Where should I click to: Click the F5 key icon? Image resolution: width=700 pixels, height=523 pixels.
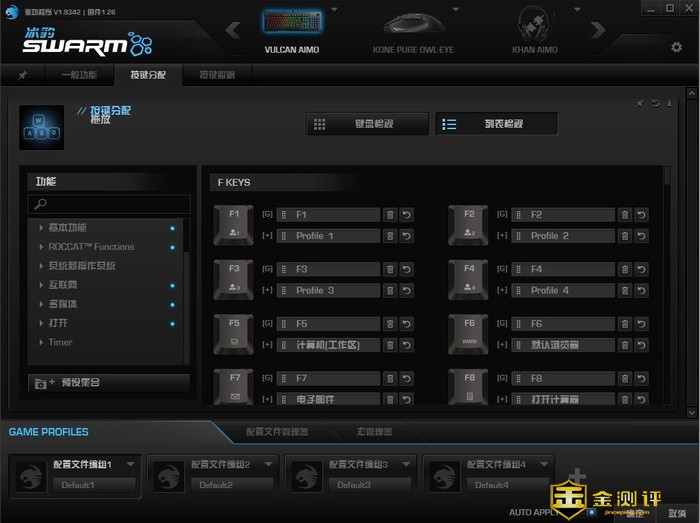[x=234, y=333]
